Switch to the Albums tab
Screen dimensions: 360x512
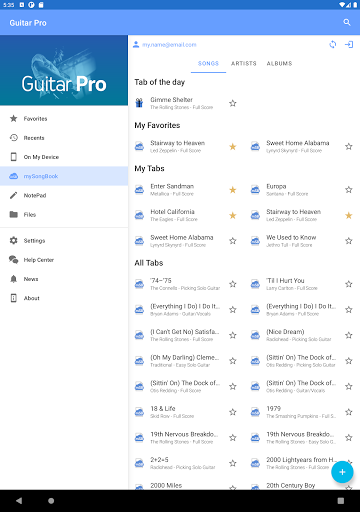coord(279,63)
